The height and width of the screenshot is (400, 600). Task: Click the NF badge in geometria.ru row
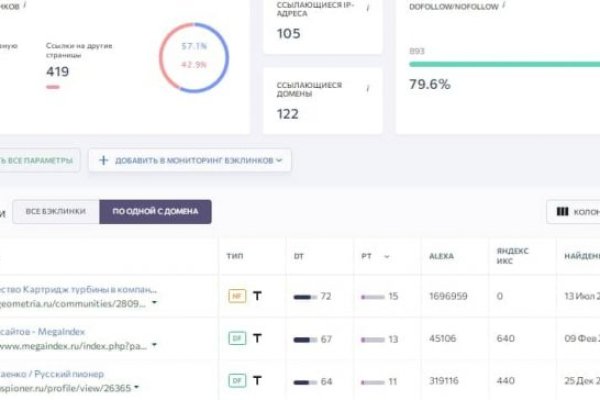coord(237,295)
